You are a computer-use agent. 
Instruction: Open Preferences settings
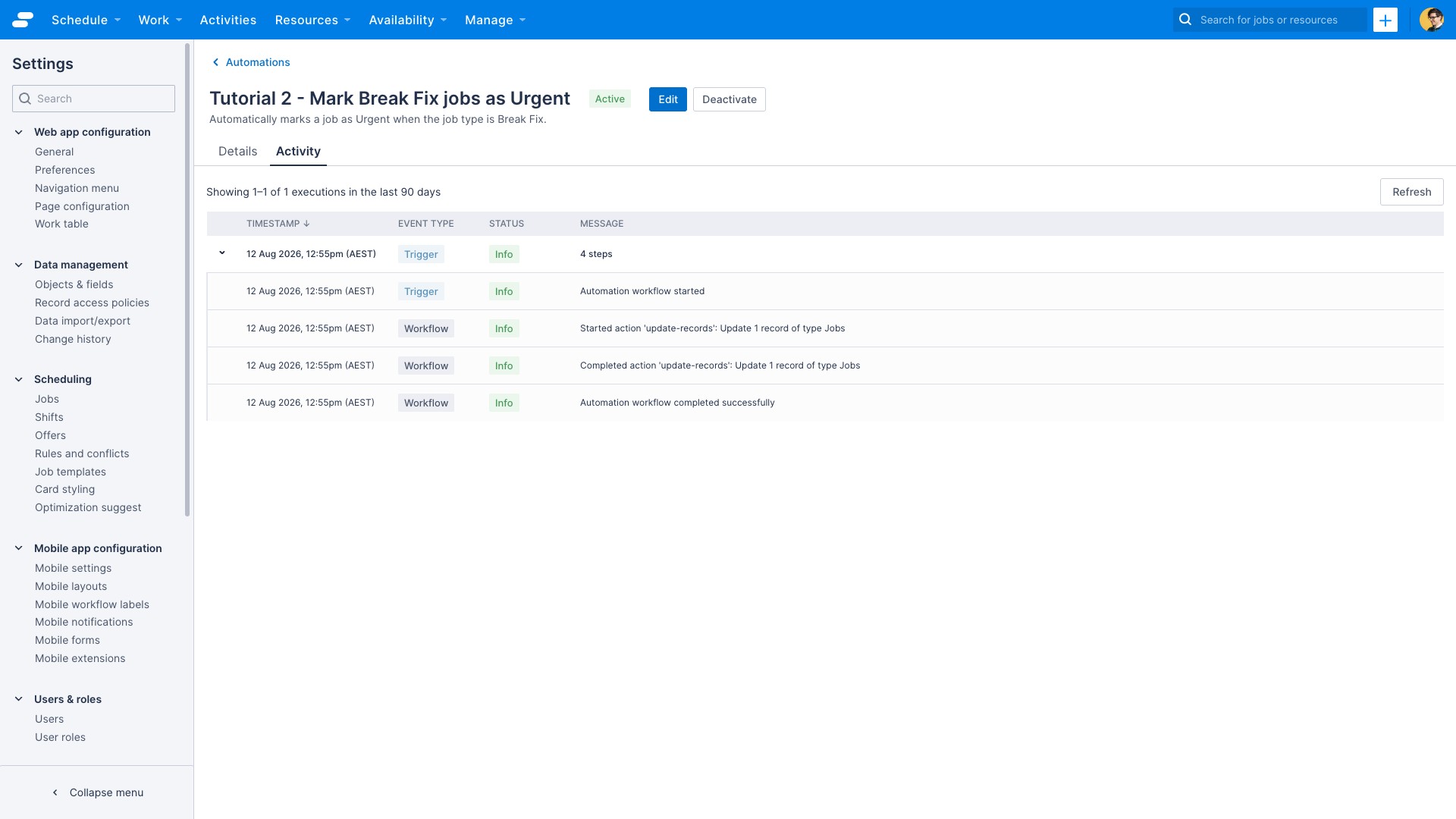click(65, 170)
